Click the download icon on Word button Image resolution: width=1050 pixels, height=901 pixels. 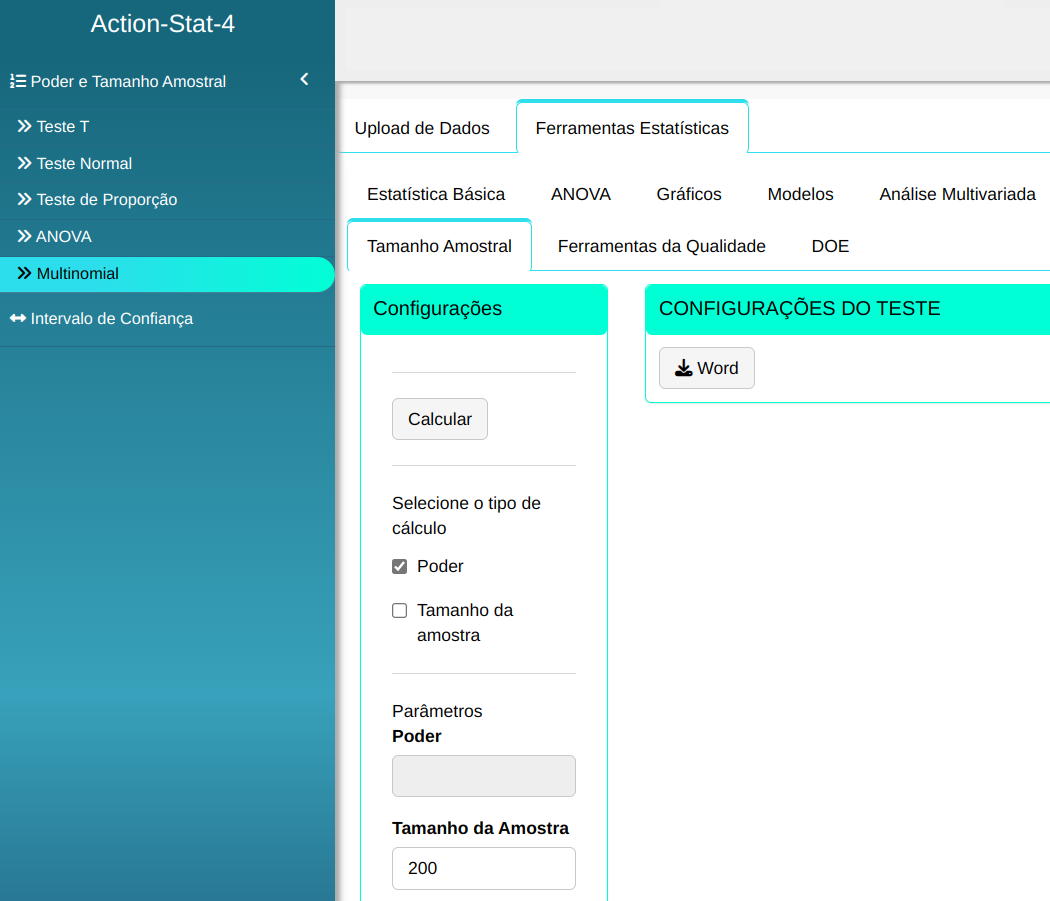coord(683,368)
